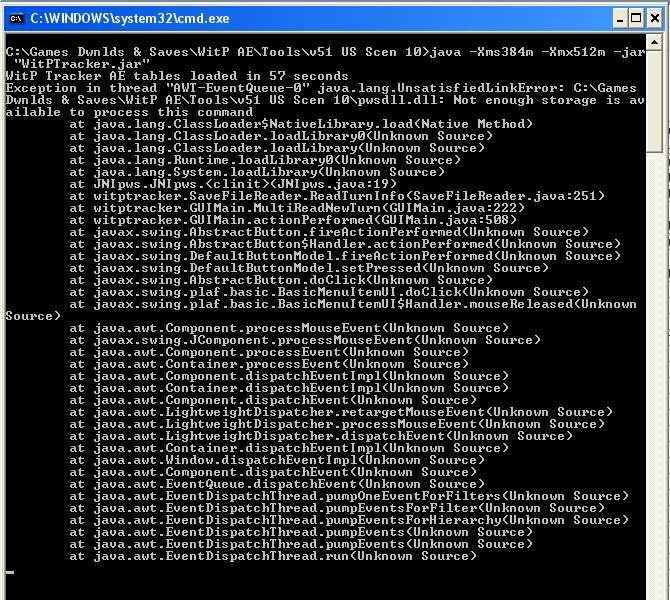Click the Container.processEvent stack line
The height and width of the screenshot is (600, 670).
(269, 364)
